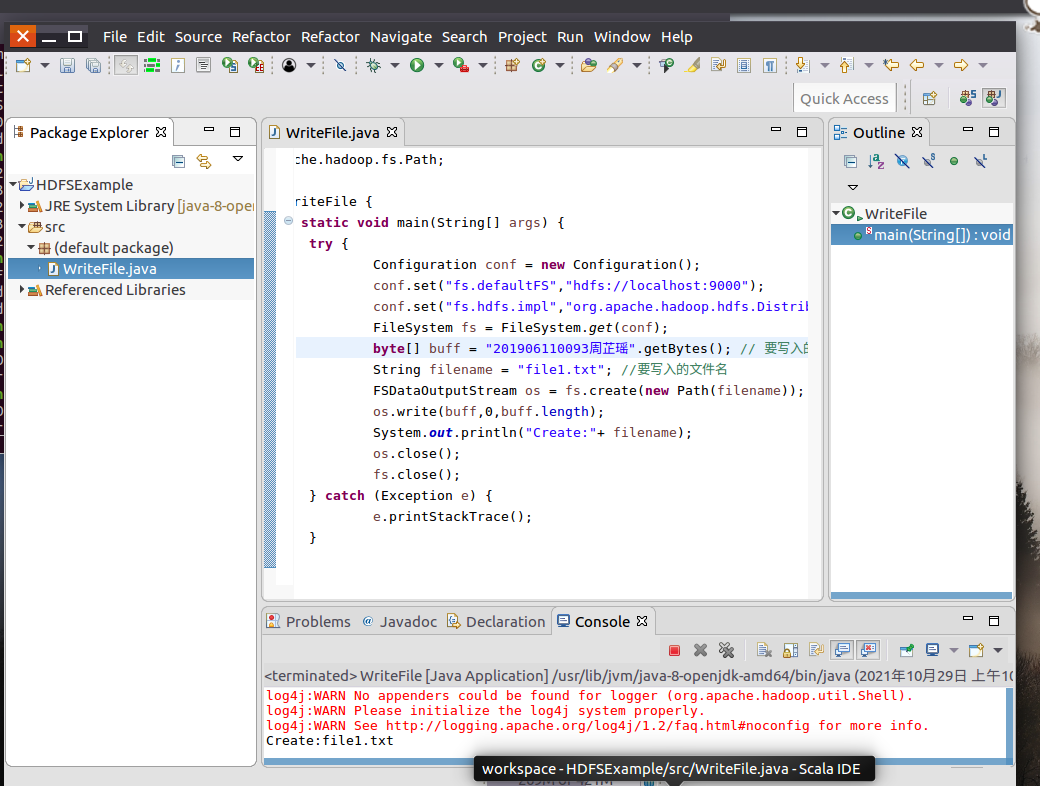This screenshot has height=786, width=1040.
Task: Open the Run button dropdown arrow
Action: point(438,65)
